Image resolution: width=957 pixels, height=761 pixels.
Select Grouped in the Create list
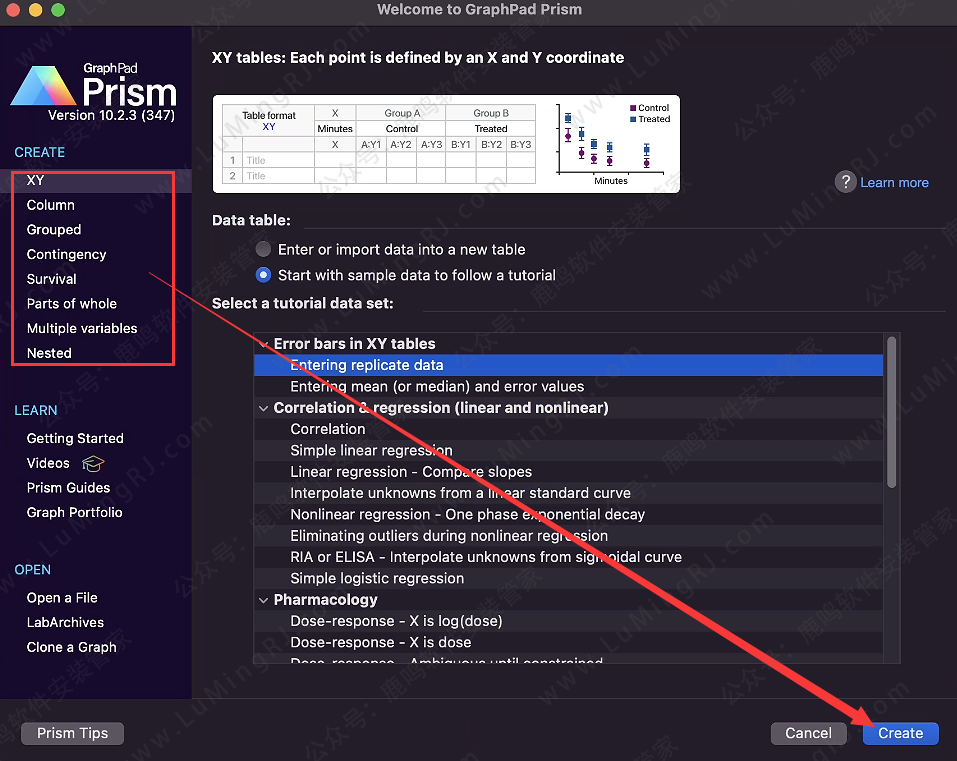point(54,230)
